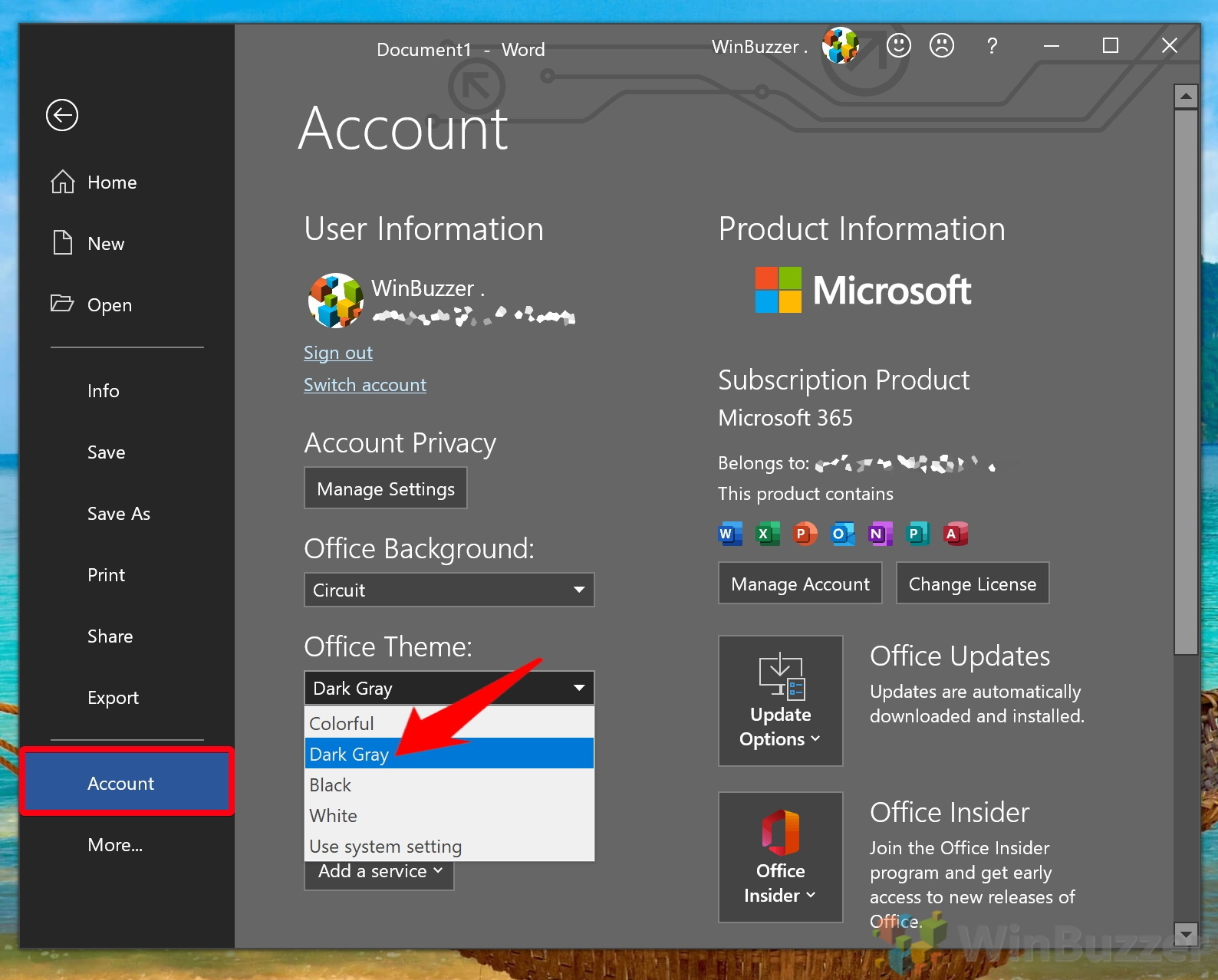Open the Info tab in sidebar
The width and height of the screenshot is (1218, 980).
coord(127,391)
